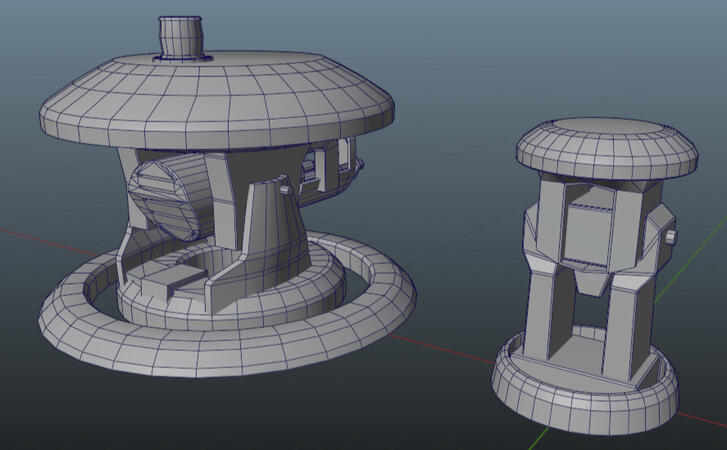
Task: Select the small knob on right tower's side
Action: click(x=671, y=237)
